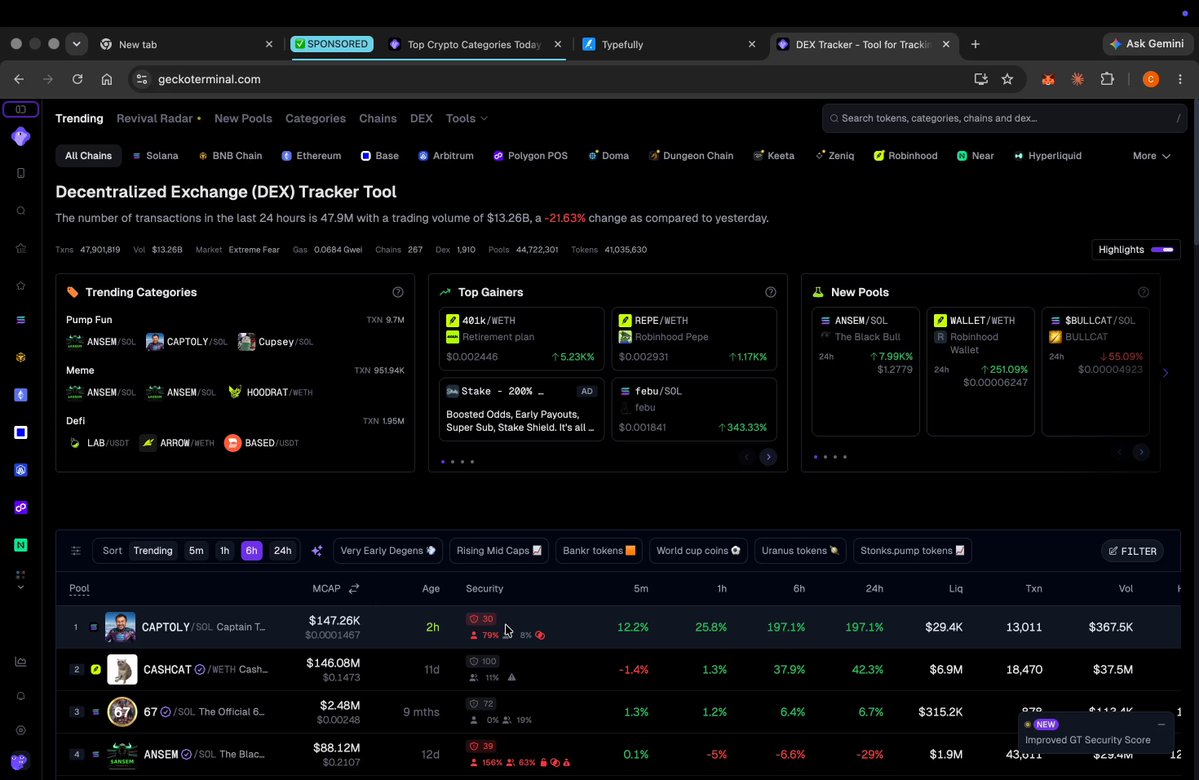1199x780 pixels.
Task: Select the Solana chain filter
Action: point(155,155)
